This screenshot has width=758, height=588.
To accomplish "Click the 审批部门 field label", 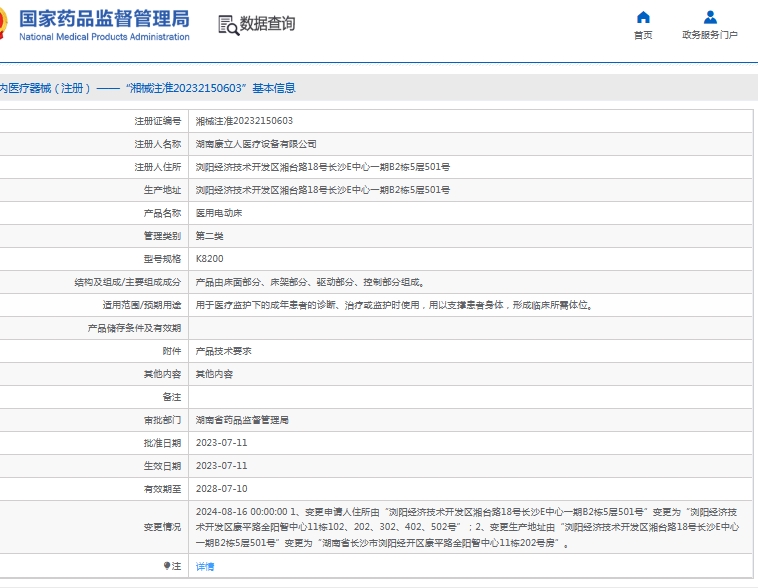I will click(x=162, y=420).
